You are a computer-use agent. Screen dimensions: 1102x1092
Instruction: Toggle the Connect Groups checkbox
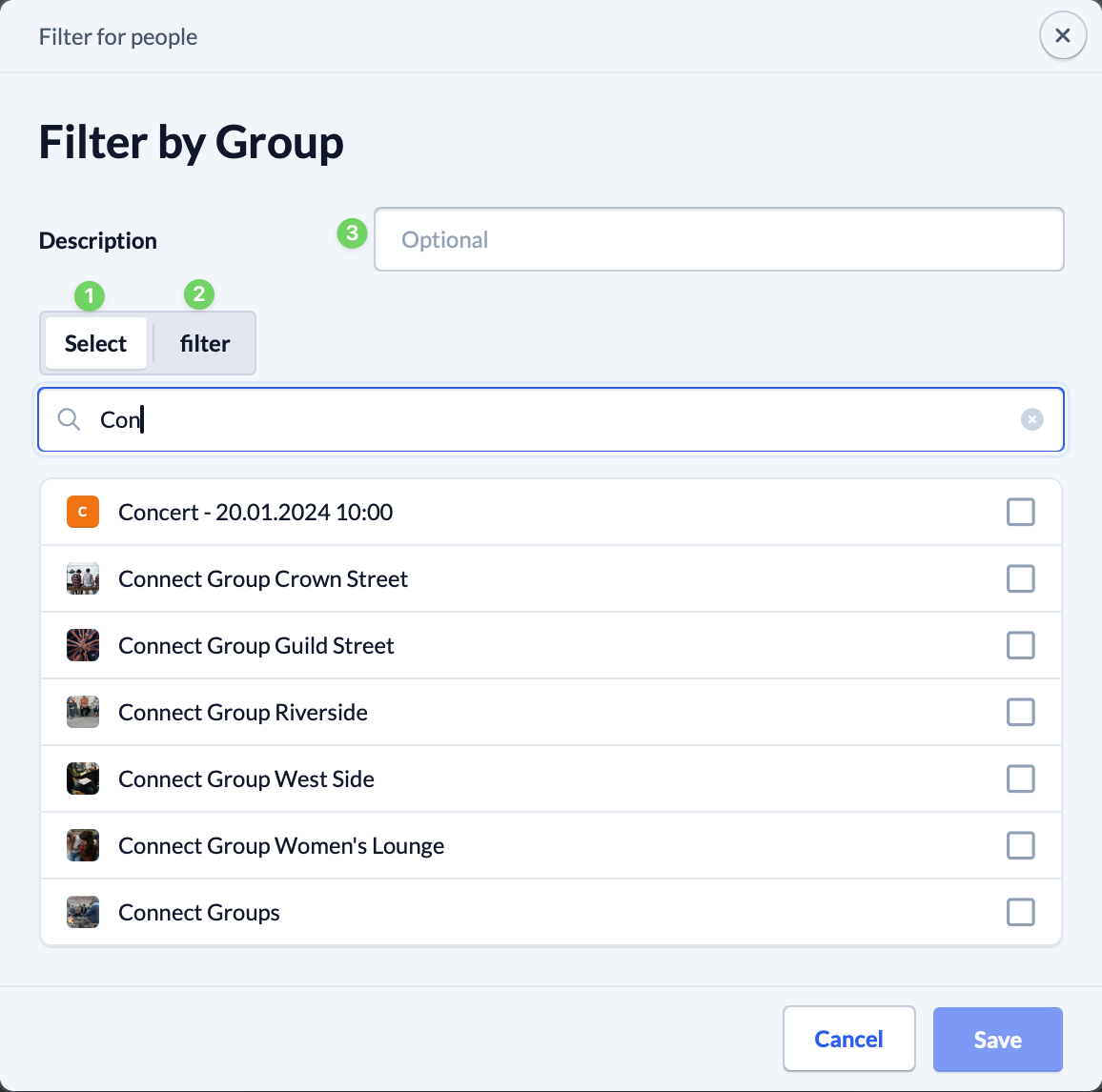pyautogui.click(x=1020, y=912)
